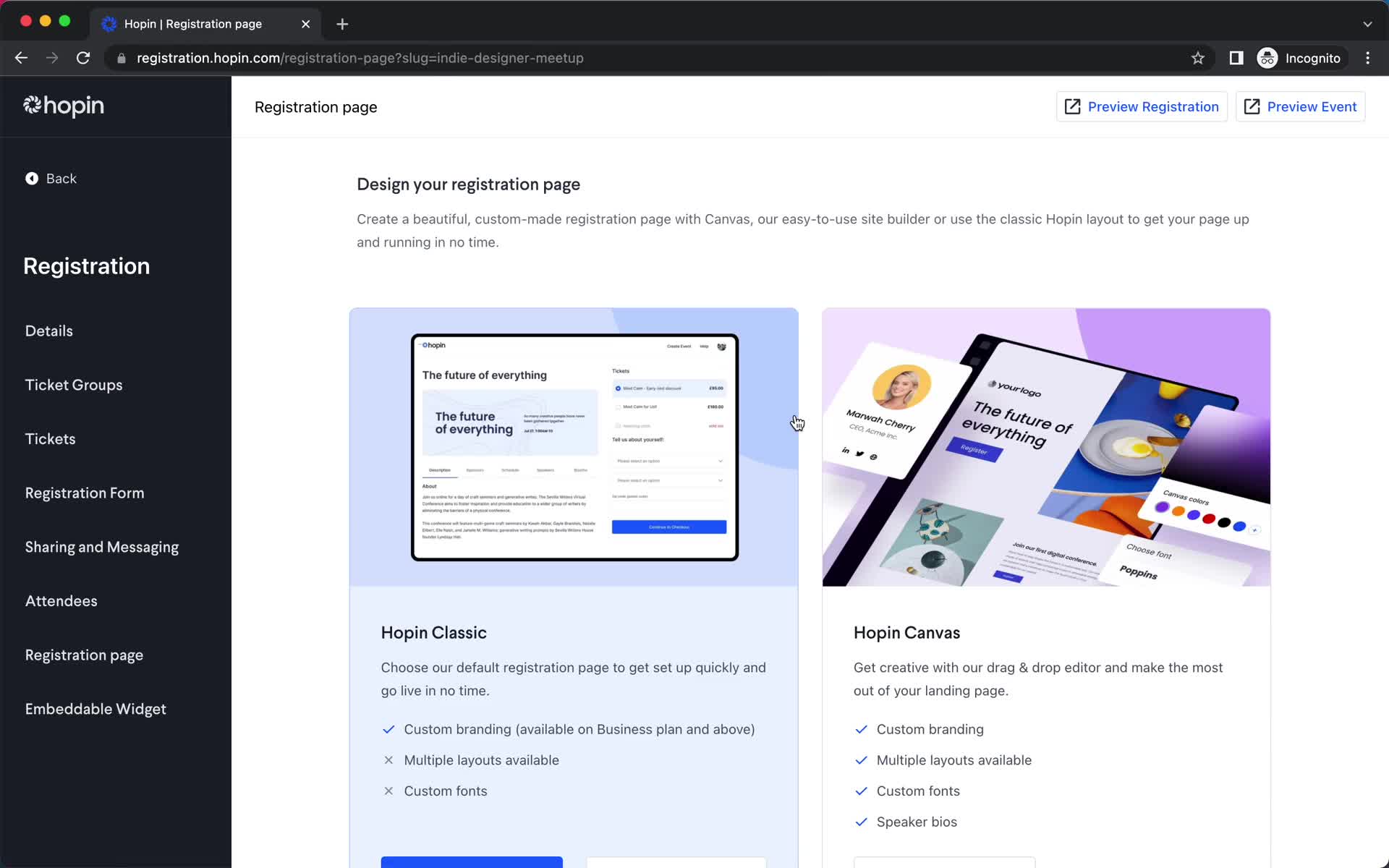Viewport: 1389px width, 868px height.
Task: Select the Hopin Canvas preview thumbnail
Action: (1046, 447)
